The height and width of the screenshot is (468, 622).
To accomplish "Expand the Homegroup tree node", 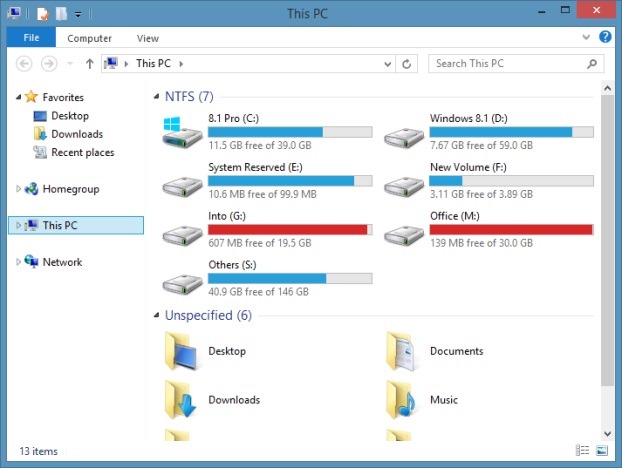I will 18,189.
